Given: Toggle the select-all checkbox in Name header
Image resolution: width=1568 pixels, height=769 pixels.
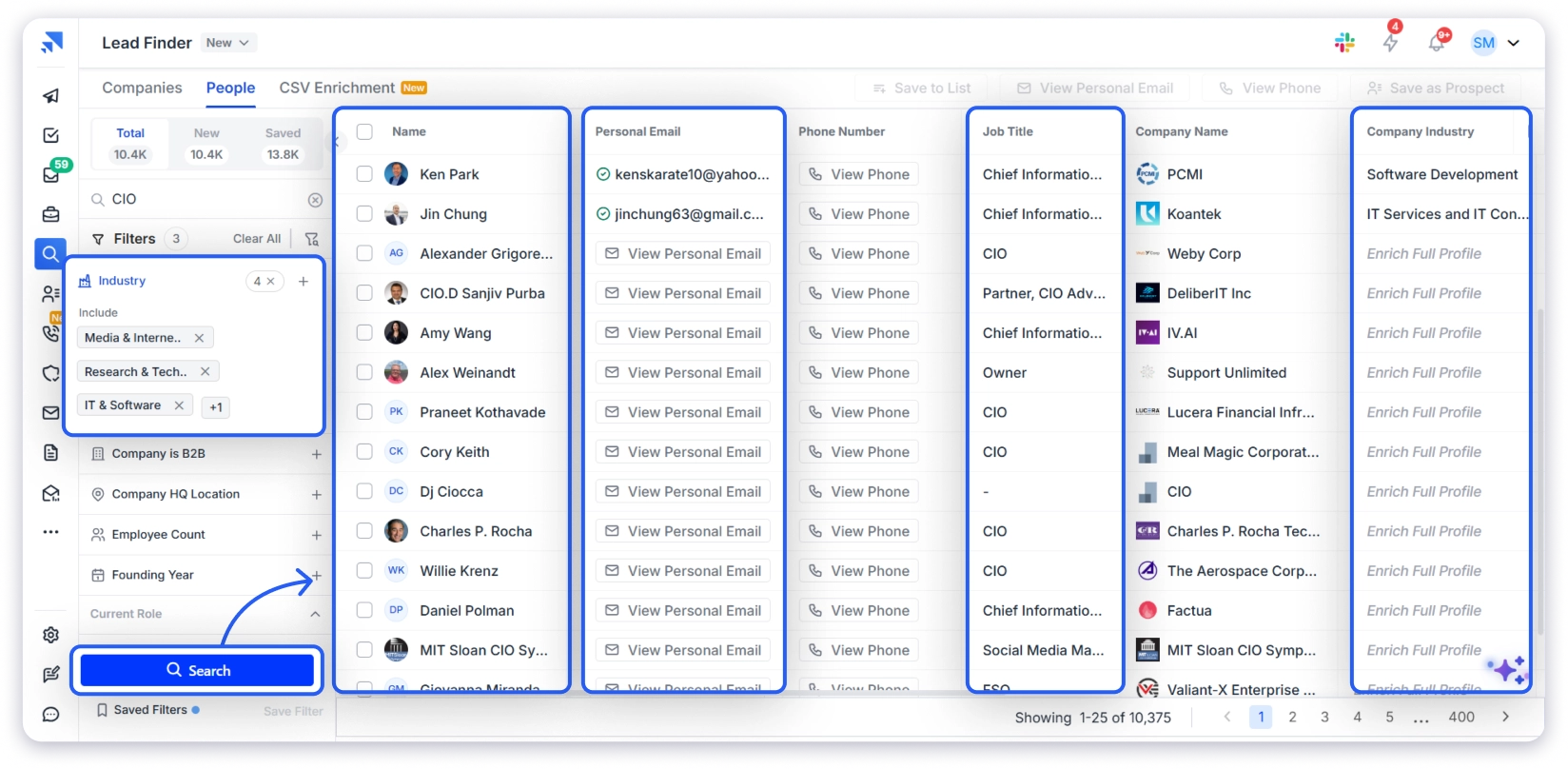Looking at the screenshot, I should pos(364,131).
